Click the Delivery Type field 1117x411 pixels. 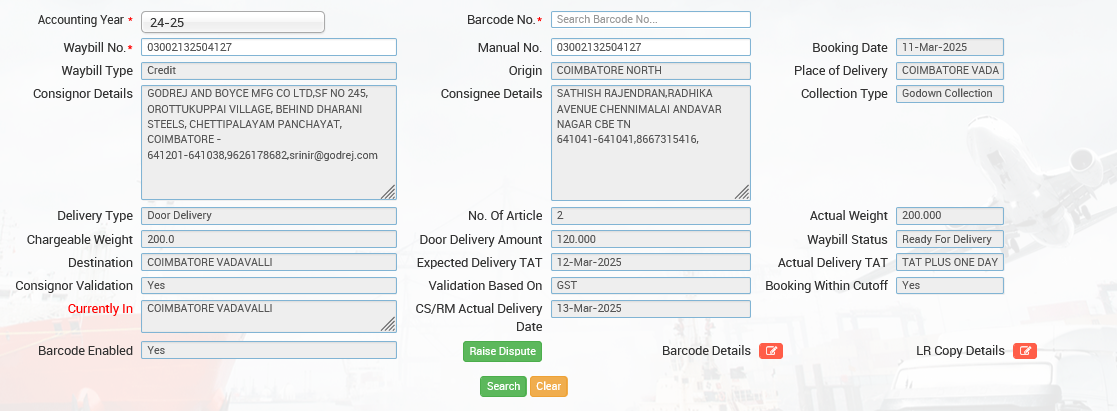click(x=268, y=215)
